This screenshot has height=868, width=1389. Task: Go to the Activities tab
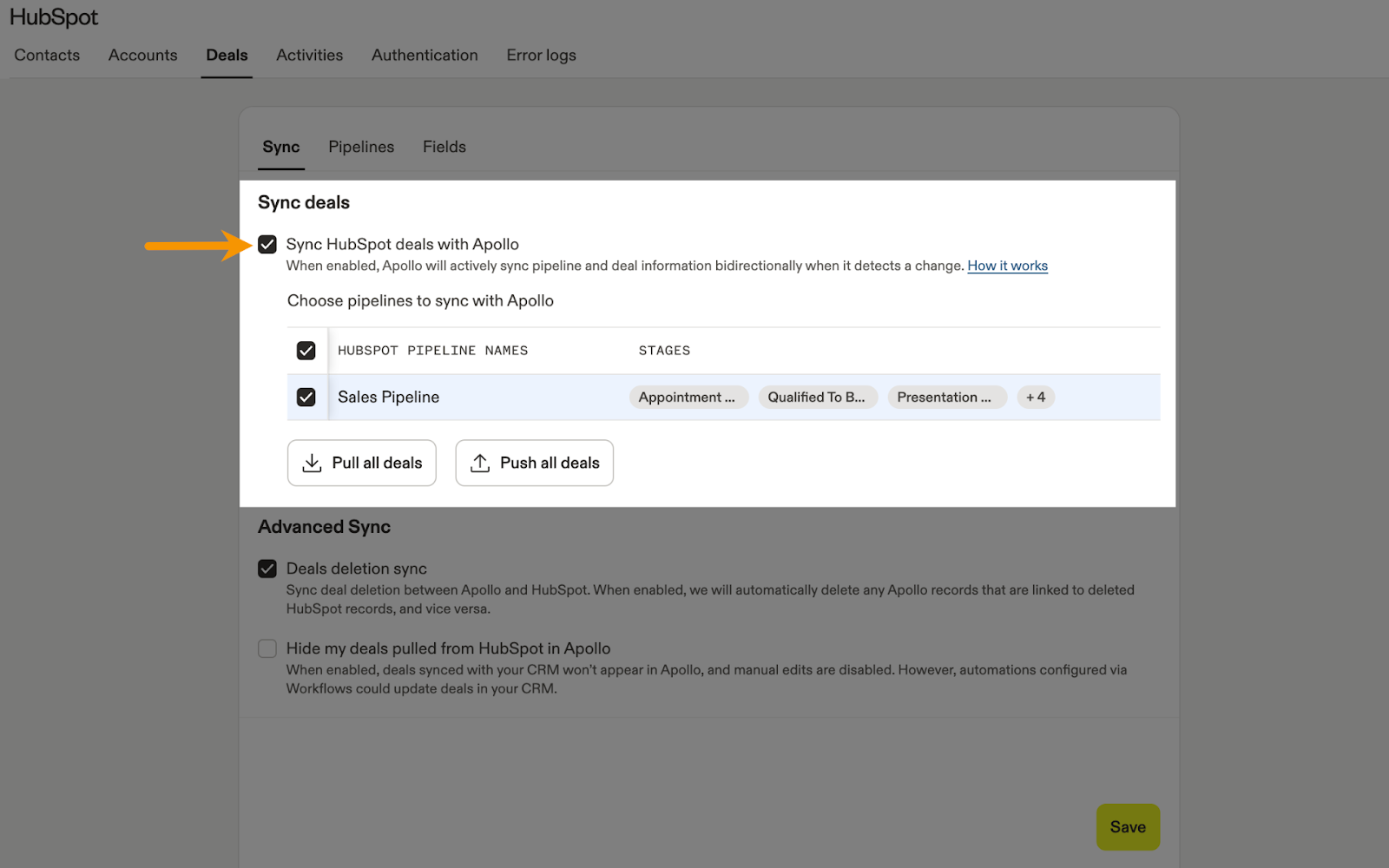tap(309, 56)
